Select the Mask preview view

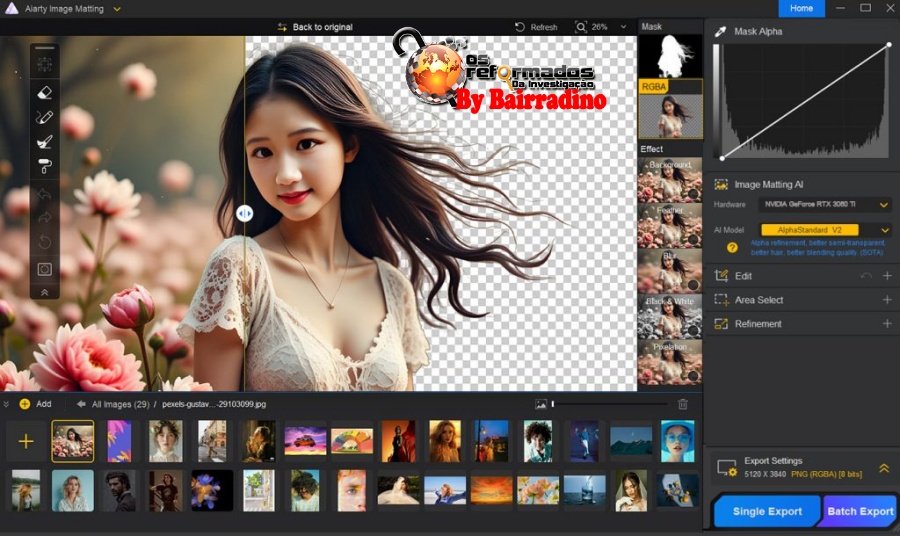tap(670, 56)
